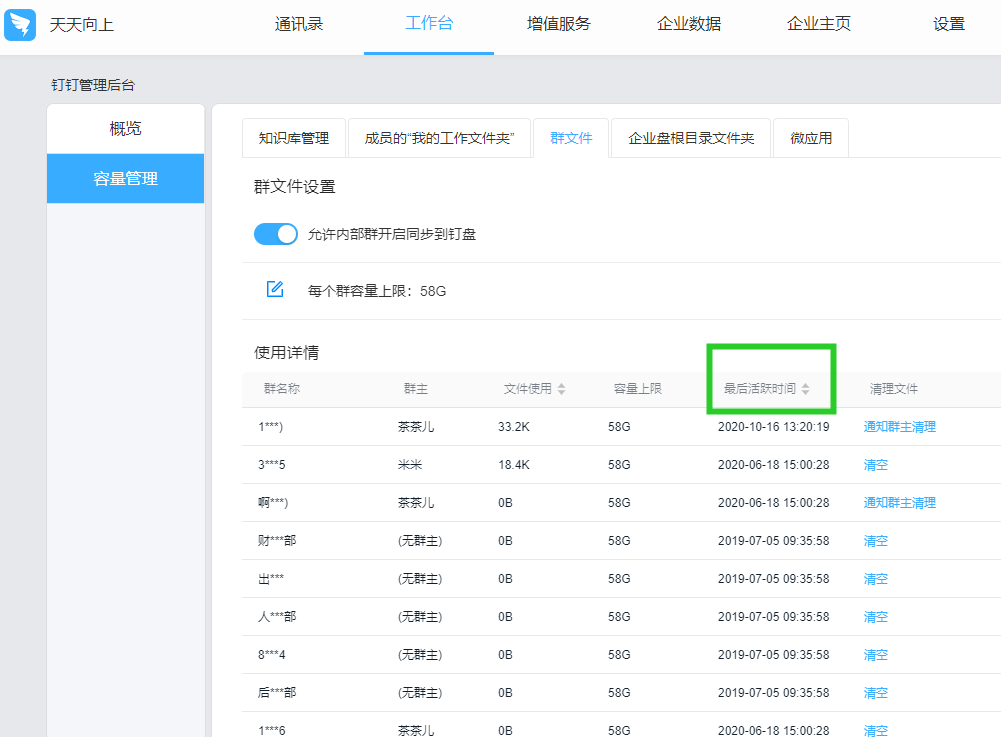Image resolution: width=1001 pixels, height=737 pixels.
Task: Click 清空 for group 人***部
Action: click(875, 617)
